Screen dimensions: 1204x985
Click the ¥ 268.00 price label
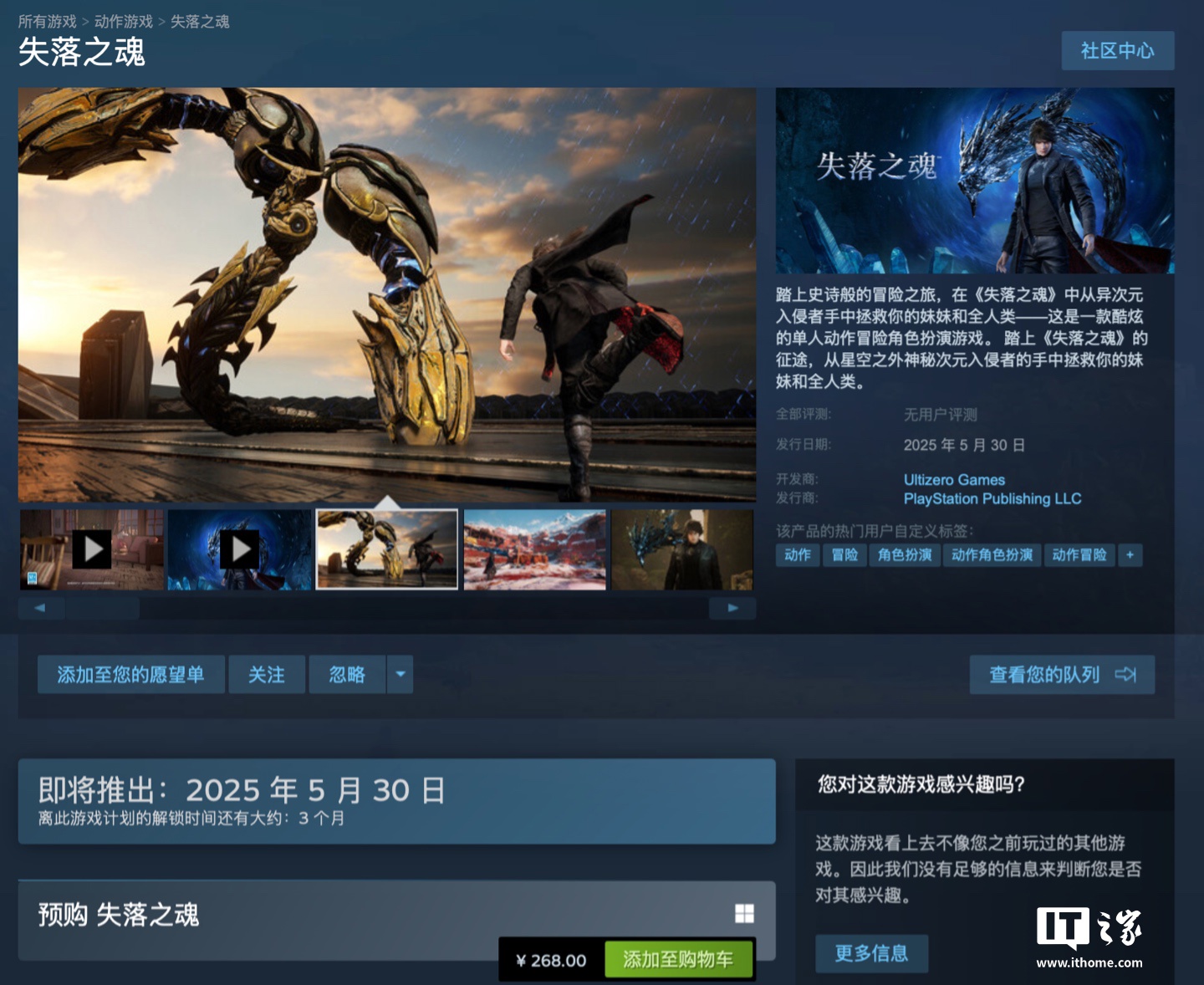(x=552, y=961)
